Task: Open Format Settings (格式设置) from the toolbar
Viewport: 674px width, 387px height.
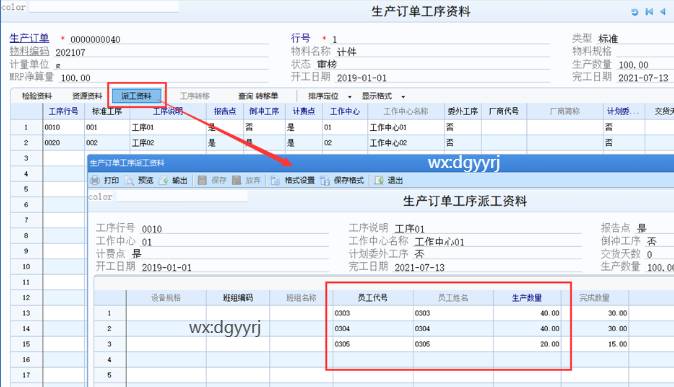Action: (293, 181)
